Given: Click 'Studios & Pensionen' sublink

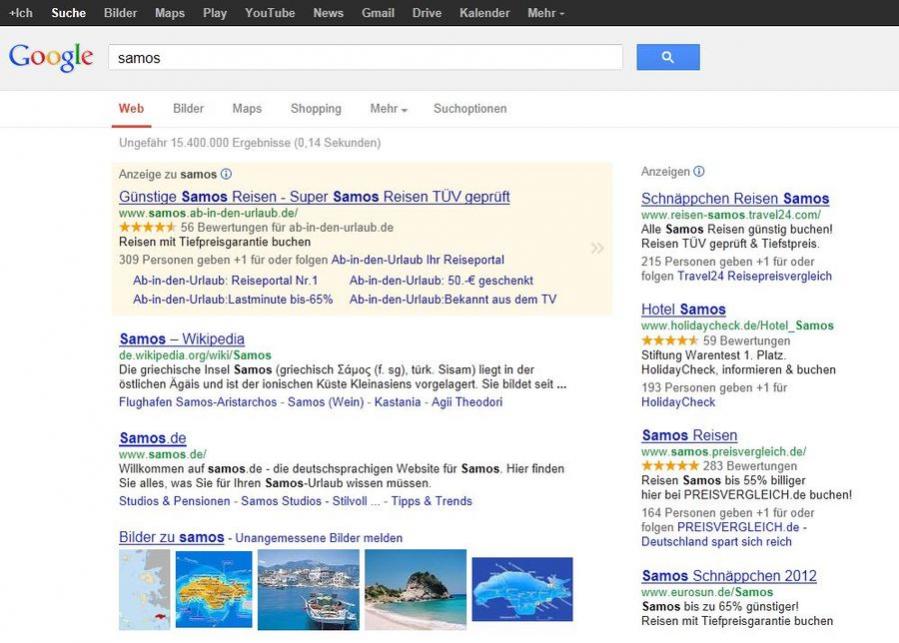Looking at the screenshot, I should point(174,501).
